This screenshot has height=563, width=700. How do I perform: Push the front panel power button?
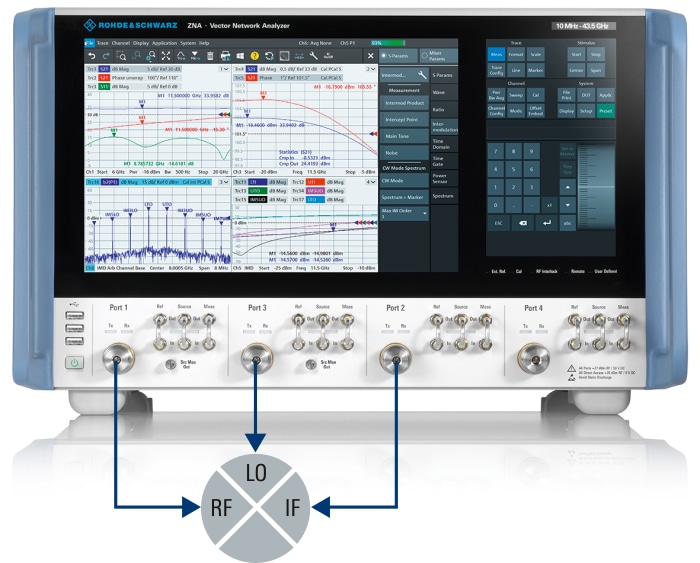[x=74, y=363]
